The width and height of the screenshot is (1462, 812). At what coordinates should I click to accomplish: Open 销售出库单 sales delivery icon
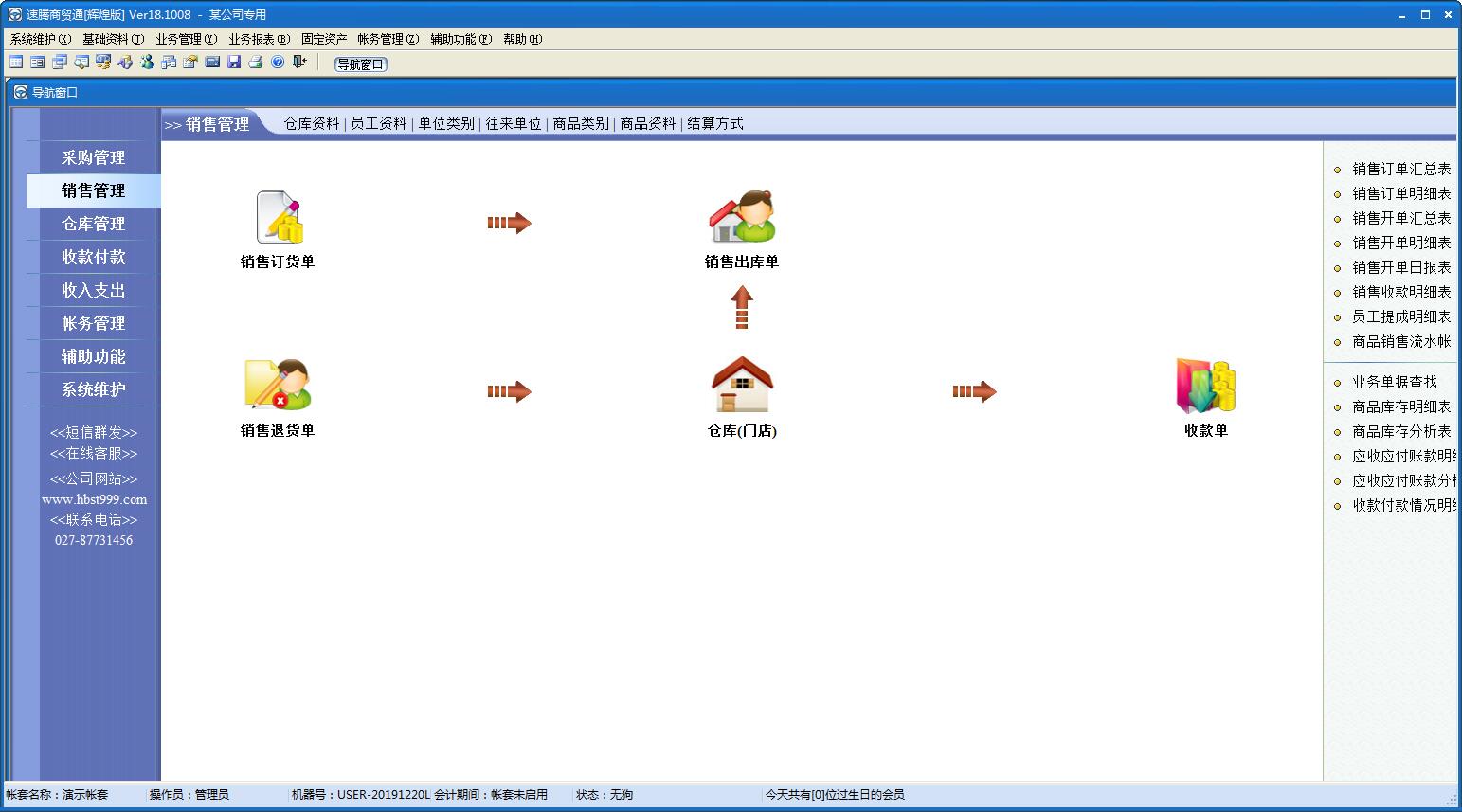(x=742, y=218)
